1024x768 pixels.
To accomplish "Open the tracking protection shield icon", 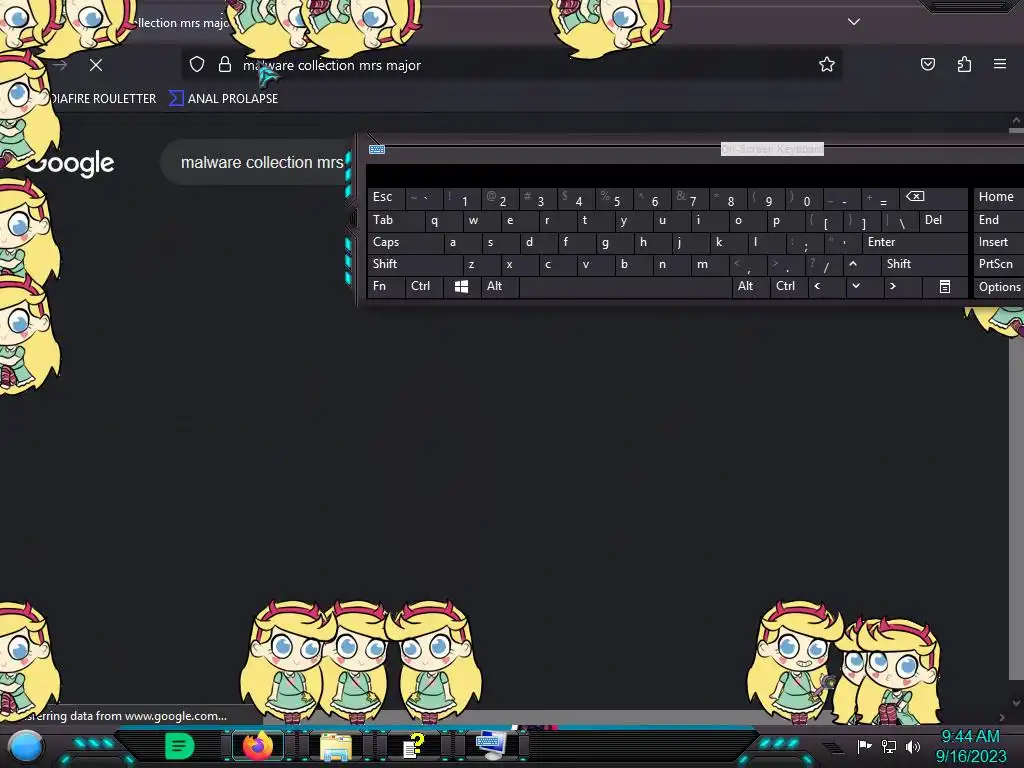I will click(197, 65).
